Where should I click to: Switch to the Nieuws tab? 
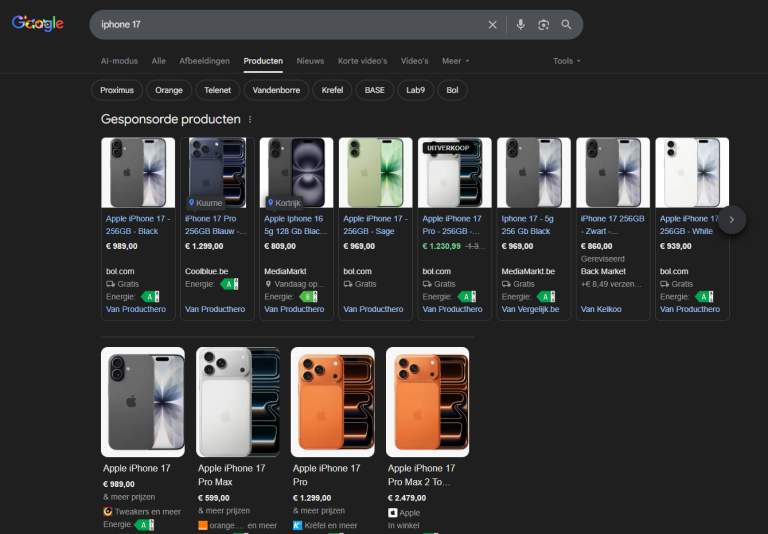310,61
